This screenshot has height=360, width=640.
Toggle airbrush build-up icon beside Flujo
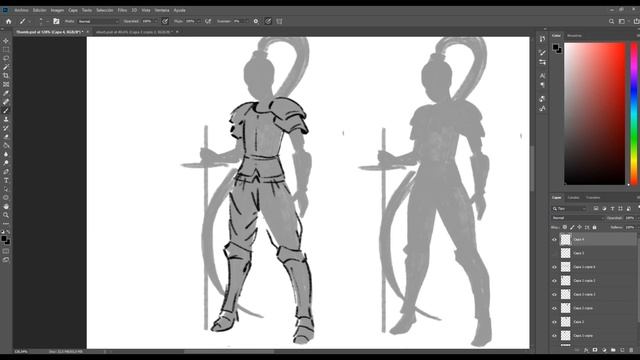[x=208, y=21]
